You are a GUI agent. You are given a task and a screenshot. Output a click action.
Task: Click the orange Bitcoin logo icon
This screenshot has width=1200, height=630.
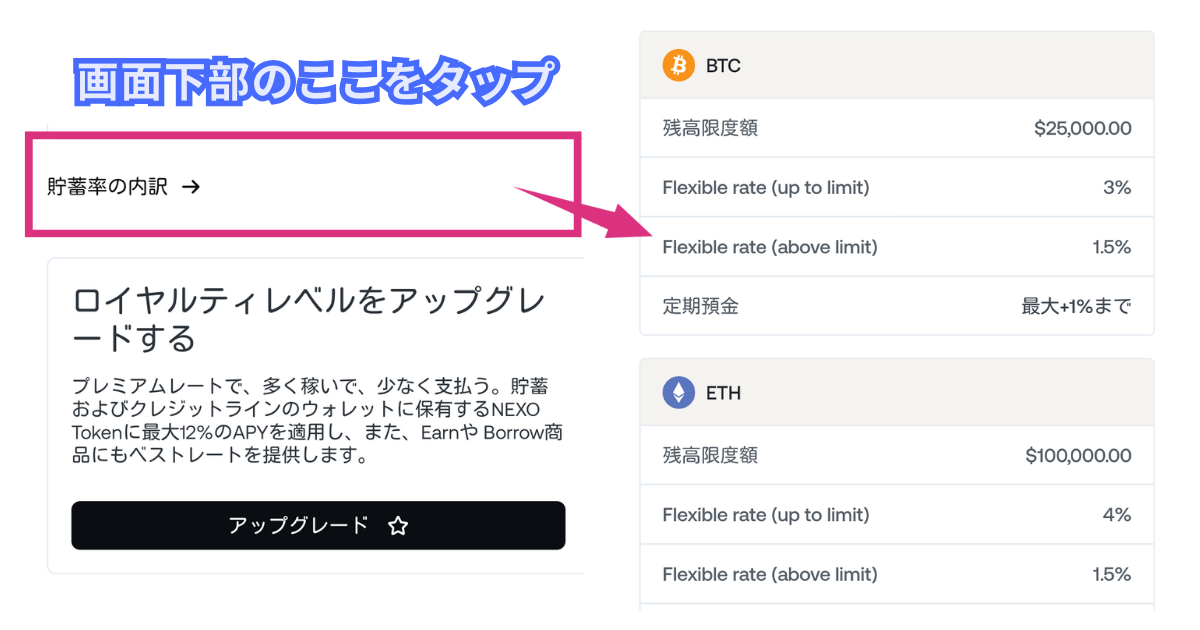tap(678, 66)
